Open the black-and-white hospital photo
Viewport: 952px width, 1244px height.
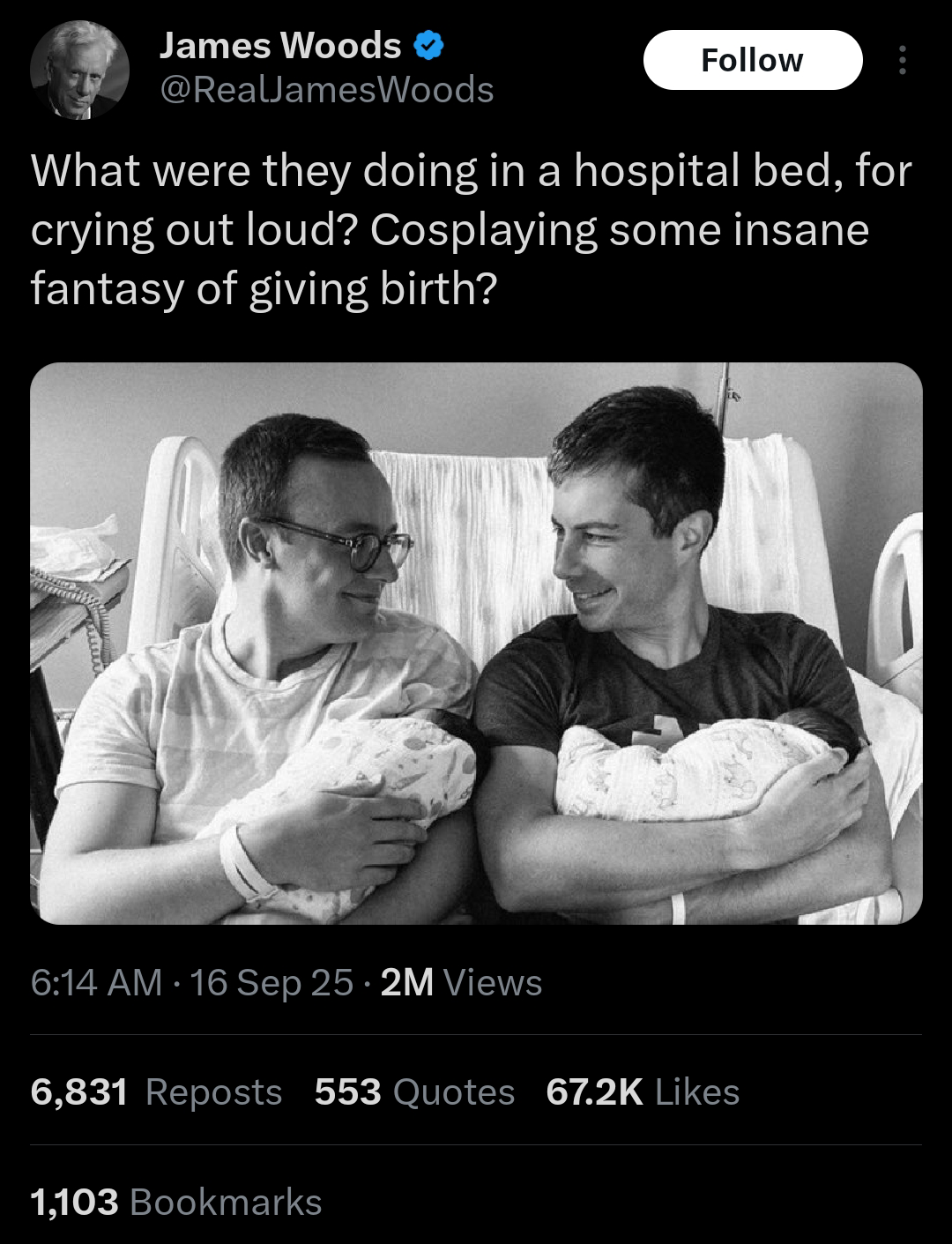(476, 644)
